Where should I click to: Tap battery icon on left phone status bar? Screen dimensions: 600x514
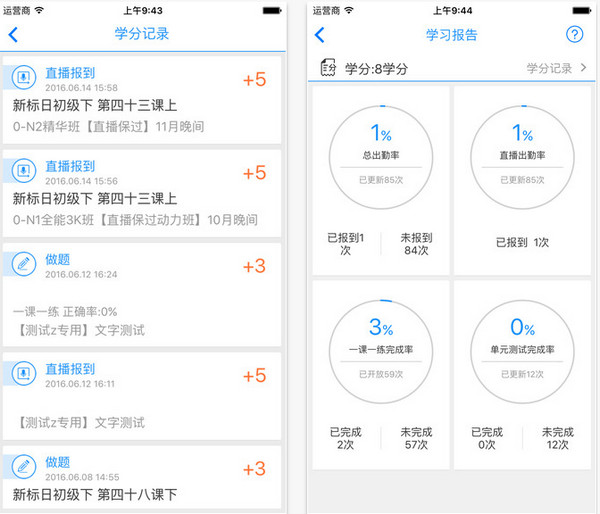click(x=272, y=11)
